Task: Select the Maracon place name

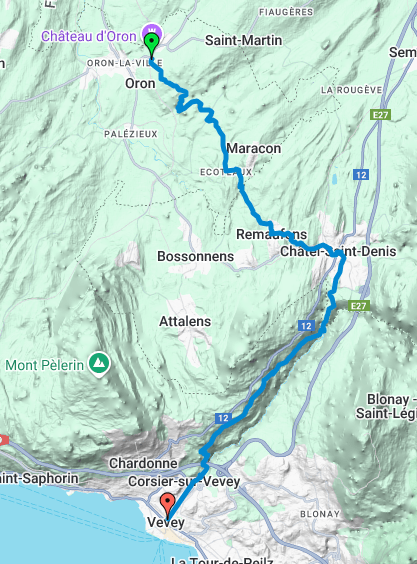Action: click(x=254, y=148)
